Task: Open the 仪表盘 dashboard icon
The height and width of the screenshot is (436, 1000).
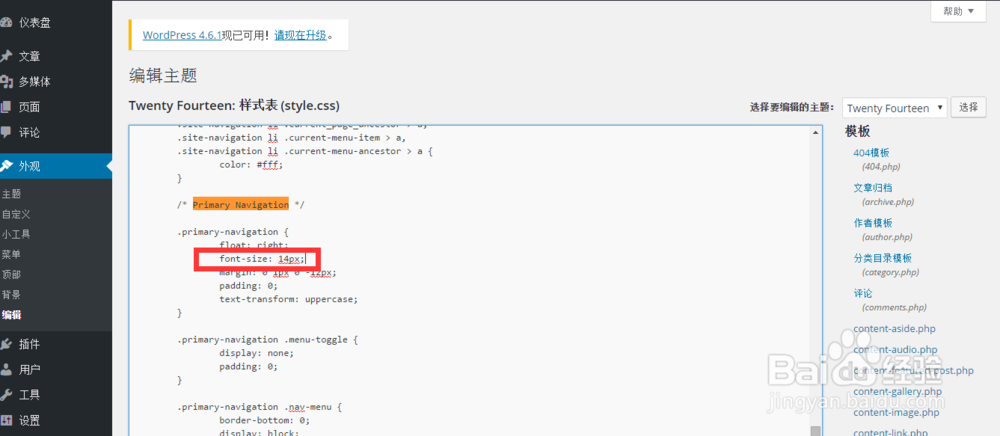Action: pyautogui.click(x=5, y=23)
